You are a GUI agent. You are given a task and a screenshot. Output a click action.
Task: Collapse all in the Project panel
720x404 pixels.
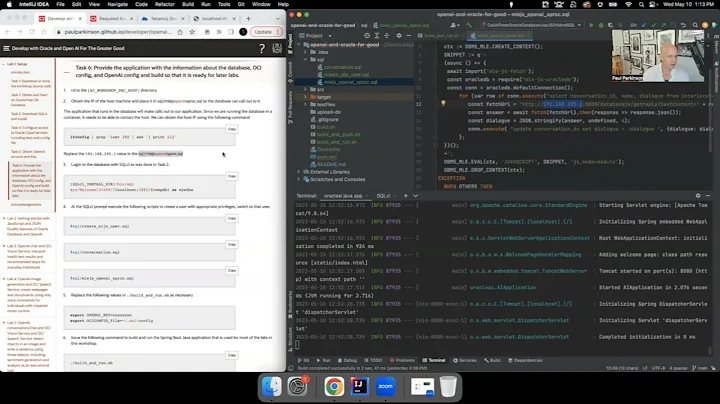click(387, 35)
